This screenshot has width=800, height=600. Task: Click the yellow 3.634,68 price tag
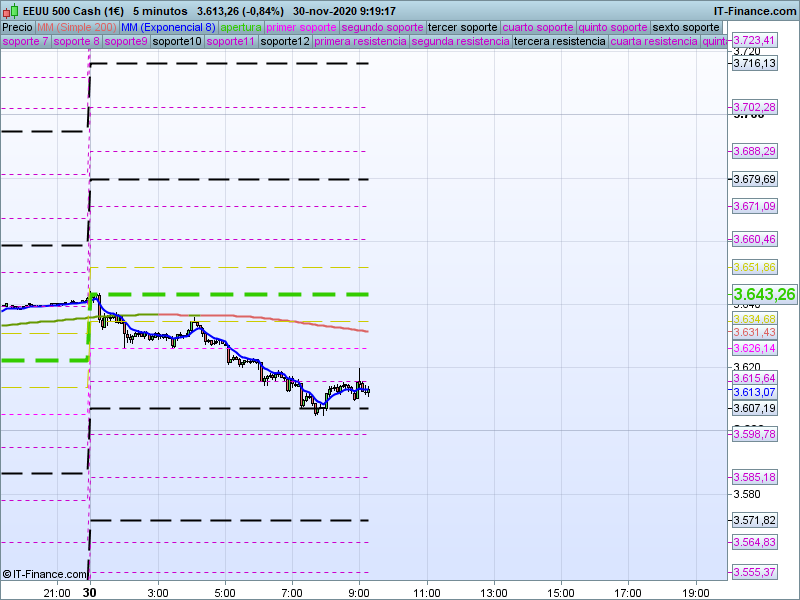pos(754,319)
